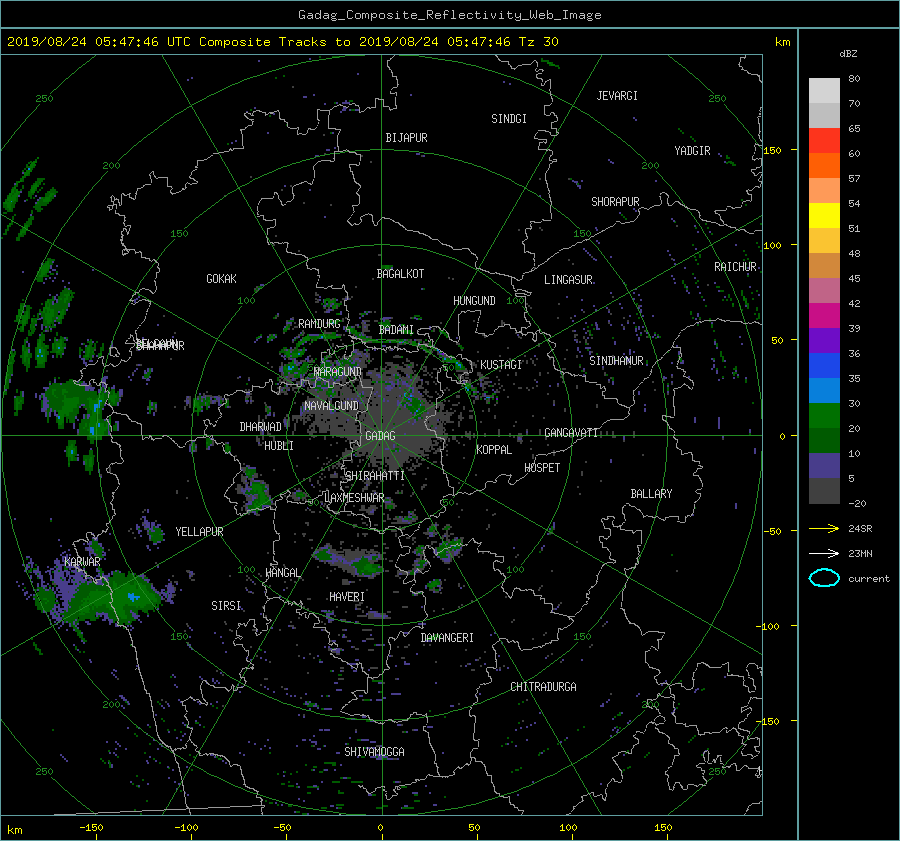This screenshot has height=841, width=900.
Task: Click the RAMDURG city label
Action: pyautogui.click(x=319, y=324)
